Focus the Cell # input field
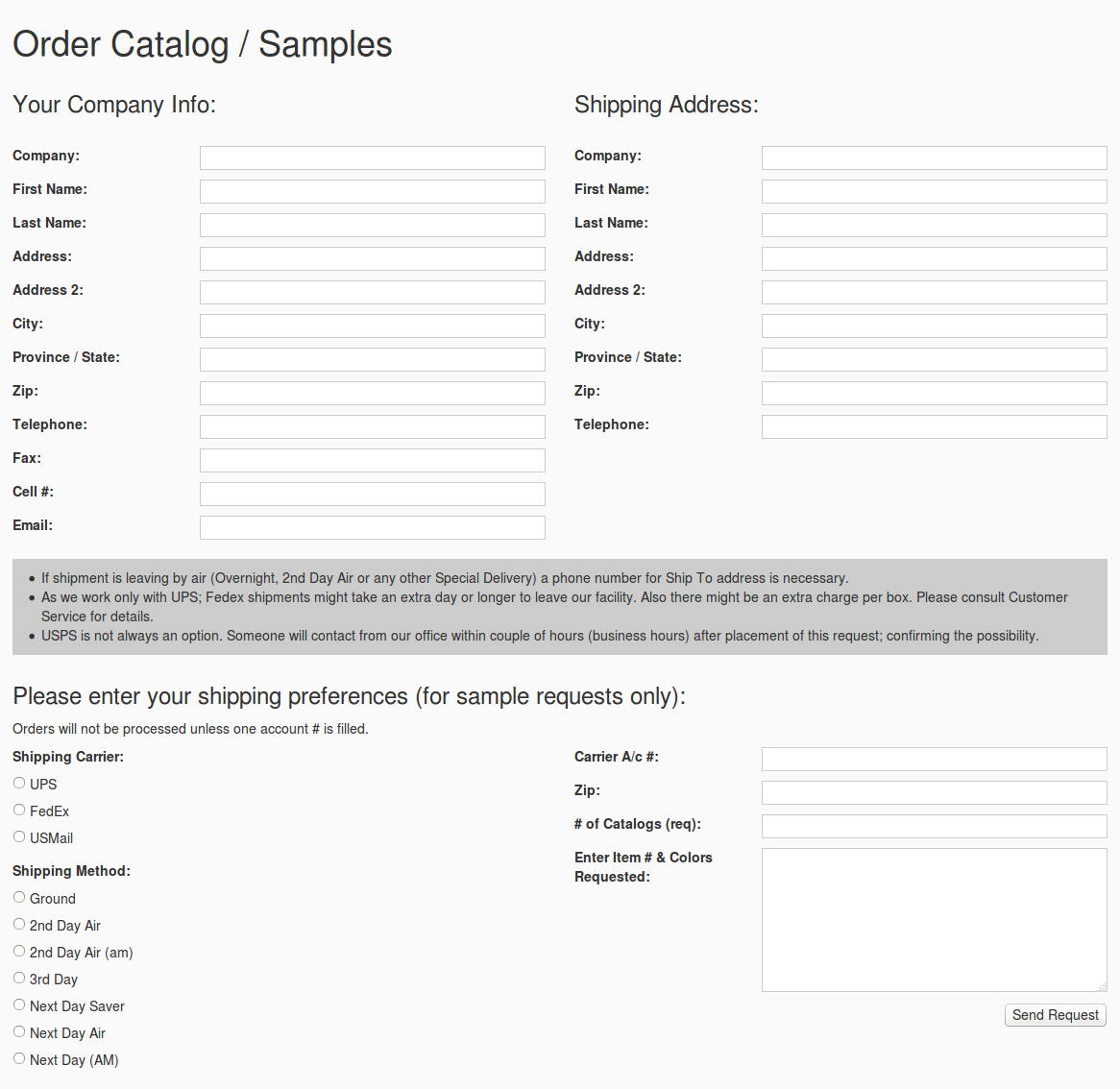 pyautogui.click(x=372, y=494)
